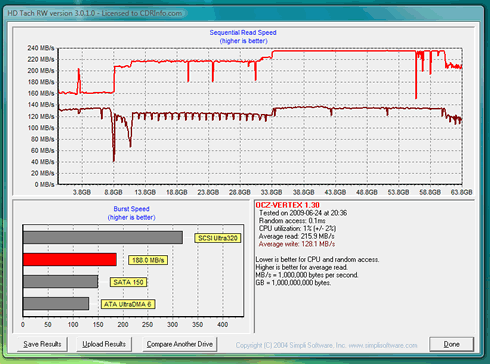Click the gray SATA 150 bar
The image size is (490, 364).
60,282
